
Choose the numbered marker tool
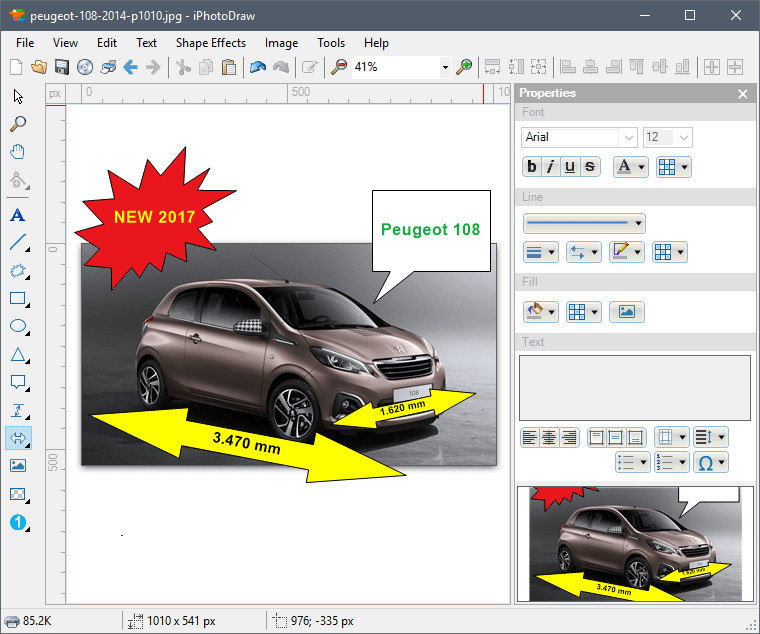coord(18,523)
